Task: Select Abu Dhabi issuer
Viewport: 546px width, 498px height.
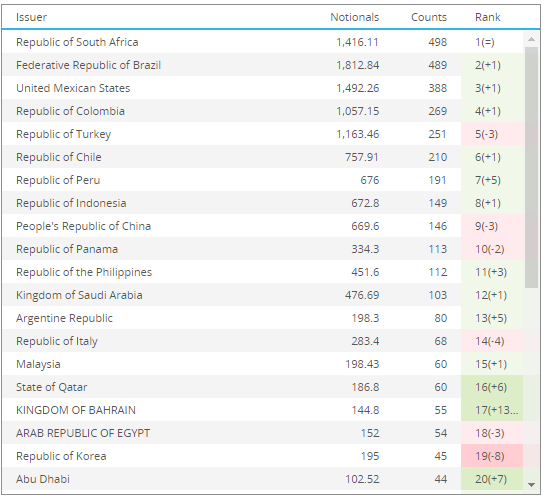Action: (43, 479)
